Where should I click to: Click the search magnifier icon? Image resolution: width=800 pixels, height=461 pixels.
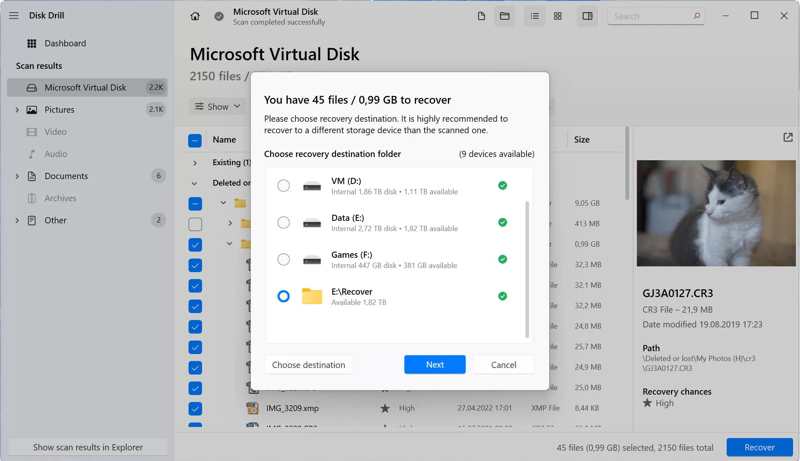[x=696, y=16]
